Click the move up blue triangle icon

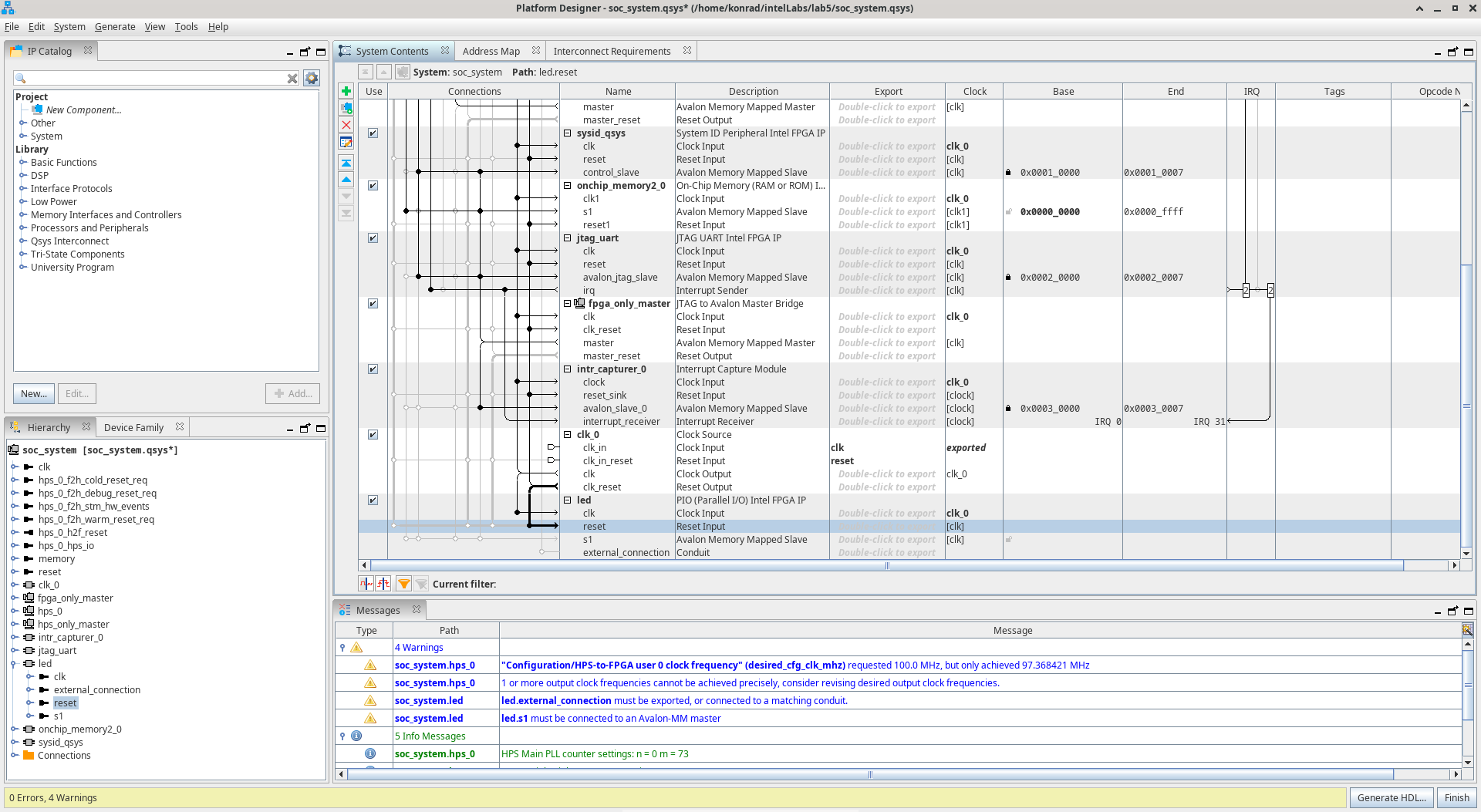pyautogui.click(x=346, y=180)
